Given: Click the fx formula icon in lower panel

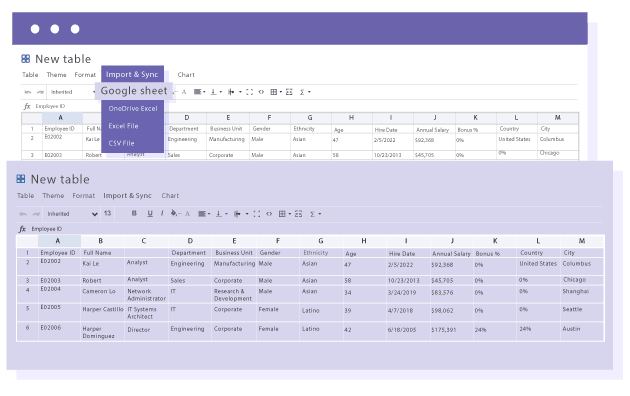Looking at the screenshot, I should tap(22, 229).
